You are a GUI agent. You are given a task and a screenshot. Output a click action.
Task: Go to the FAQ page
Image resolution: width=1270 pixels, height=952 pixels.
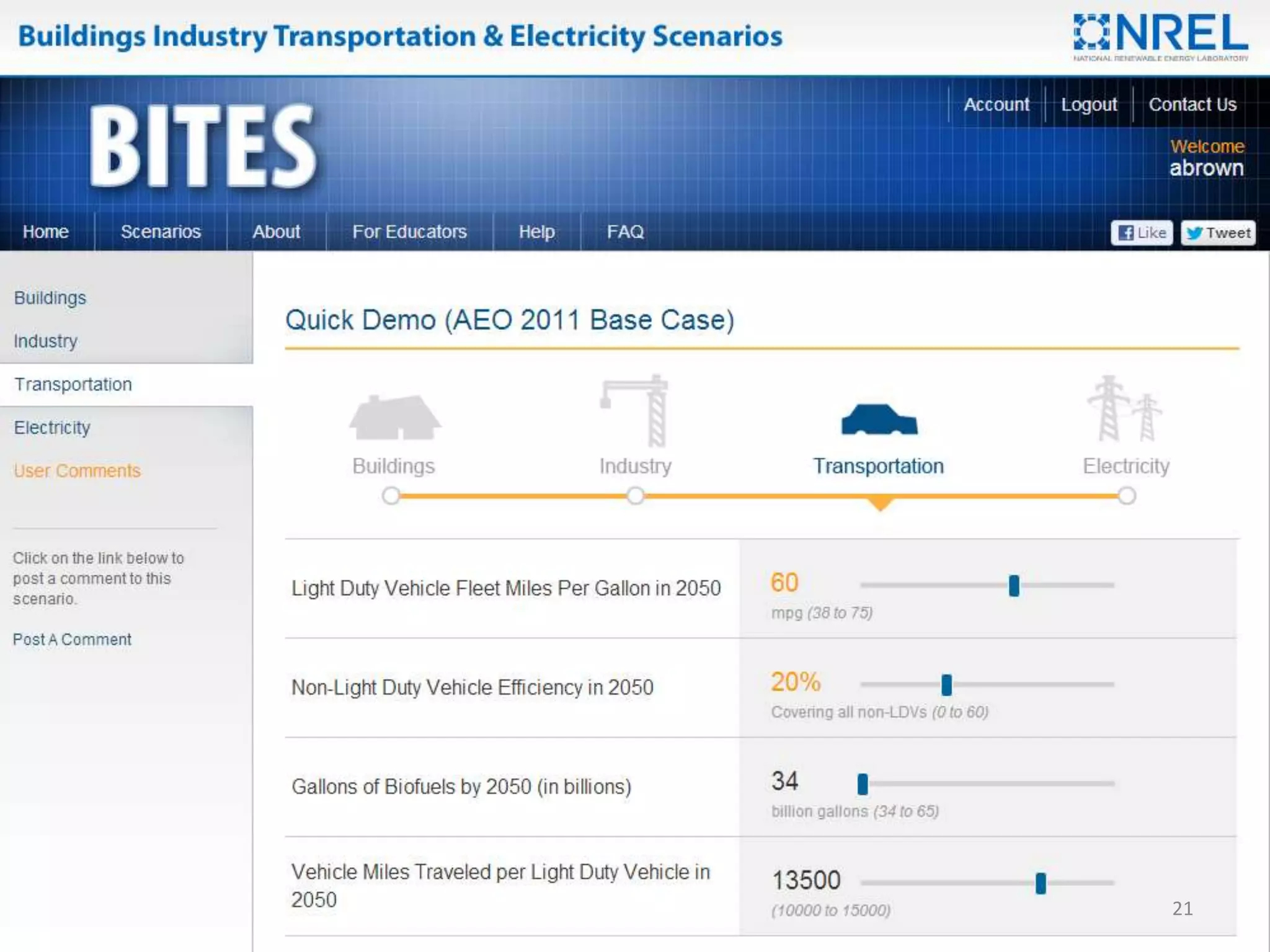click(625, 232)
